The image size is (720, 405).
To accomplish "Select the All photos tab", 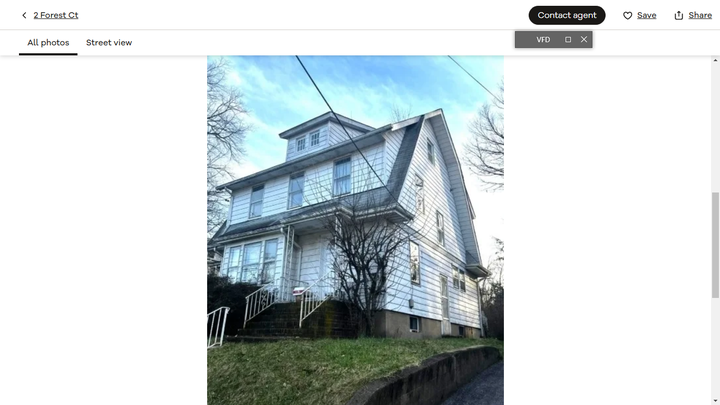I will point(48,43).
